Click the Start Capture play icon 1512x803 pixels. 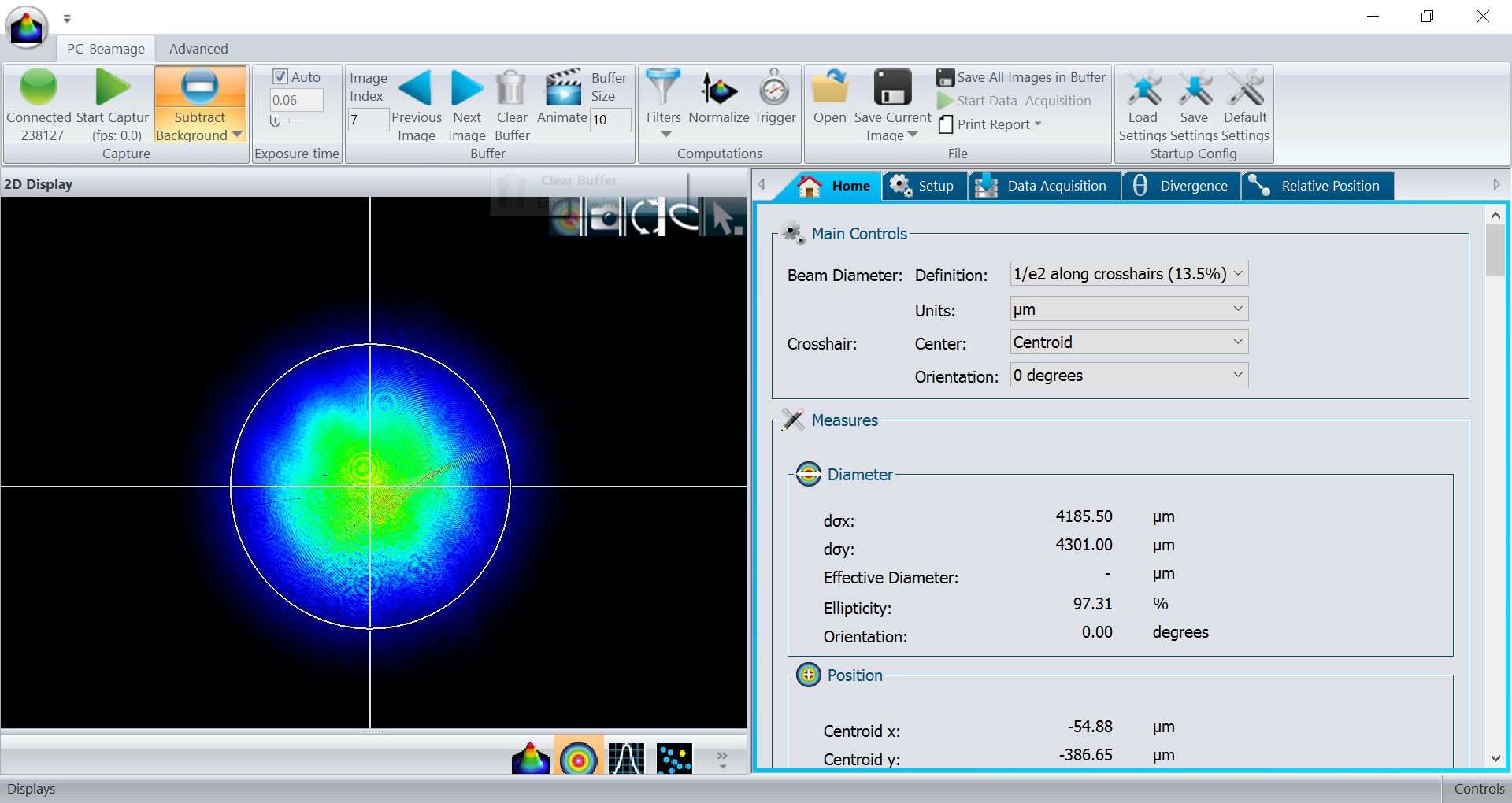(112, 87)
